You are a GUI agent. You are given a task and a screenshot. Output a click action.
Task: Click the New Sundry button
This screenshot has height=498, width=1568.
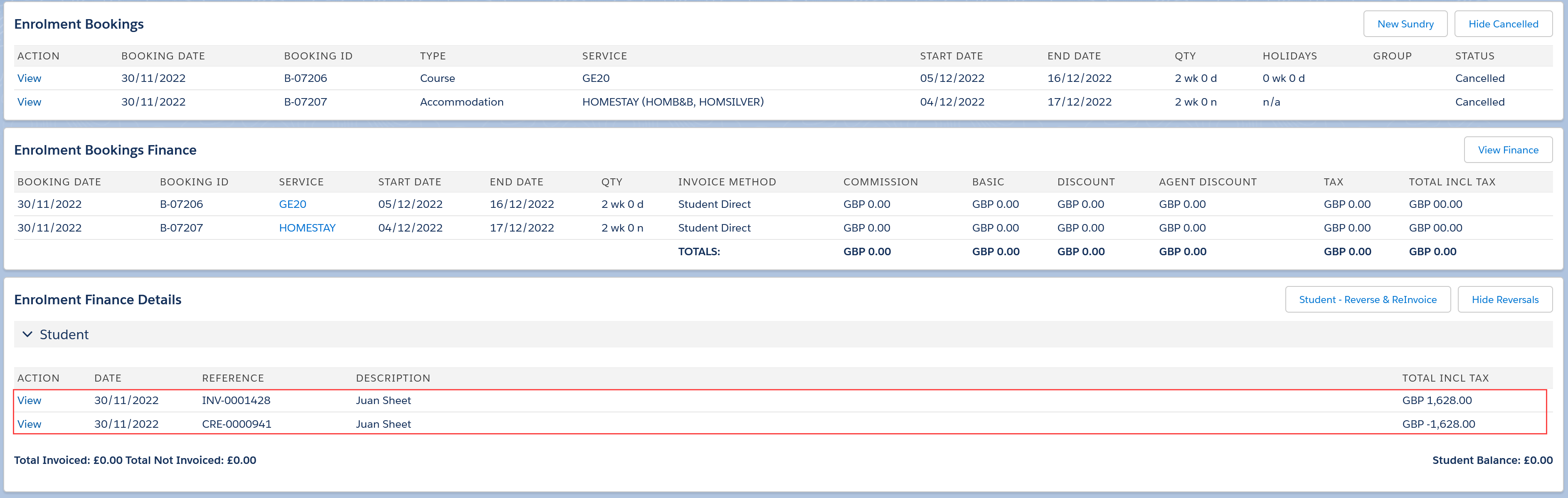click(x=1405, y=24)
